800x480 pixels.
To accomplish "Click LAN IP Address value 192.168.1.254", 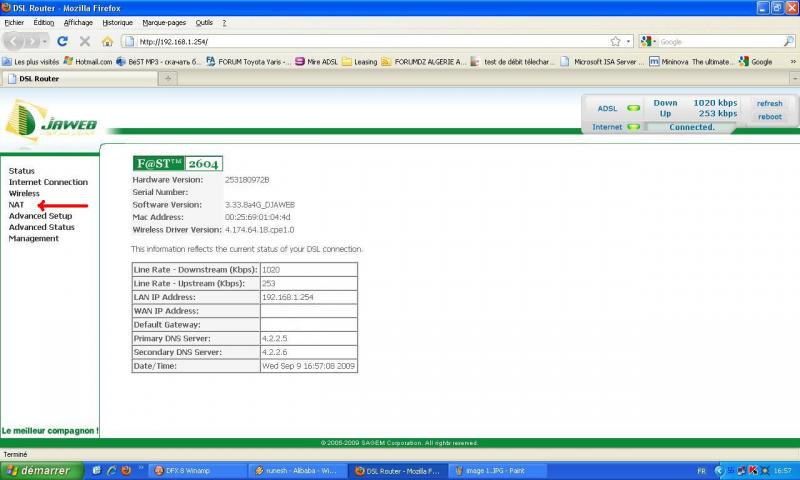I will point(287,297).
